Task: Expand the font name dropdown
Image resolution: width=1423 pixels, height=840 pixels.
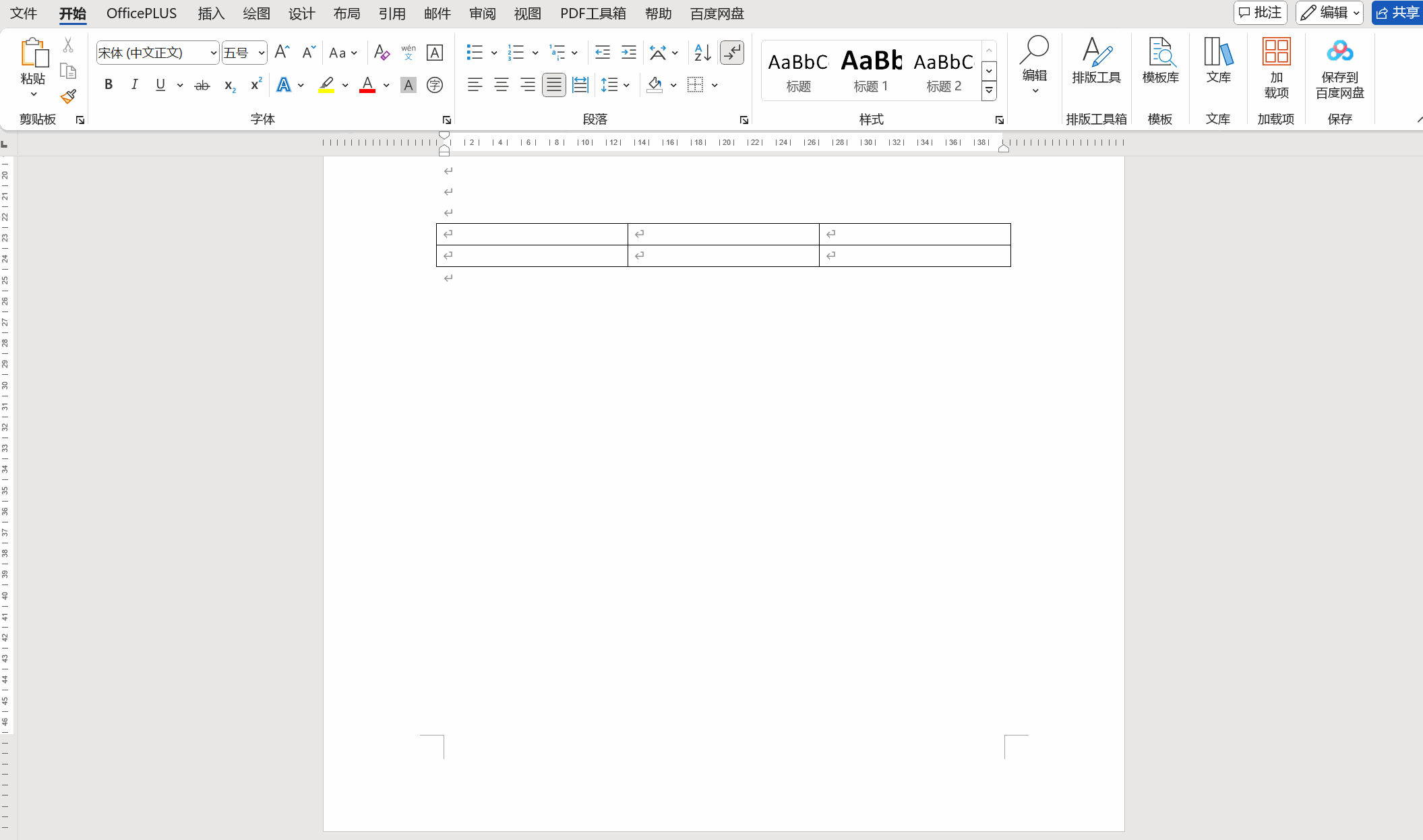Action: click(213, 53)
